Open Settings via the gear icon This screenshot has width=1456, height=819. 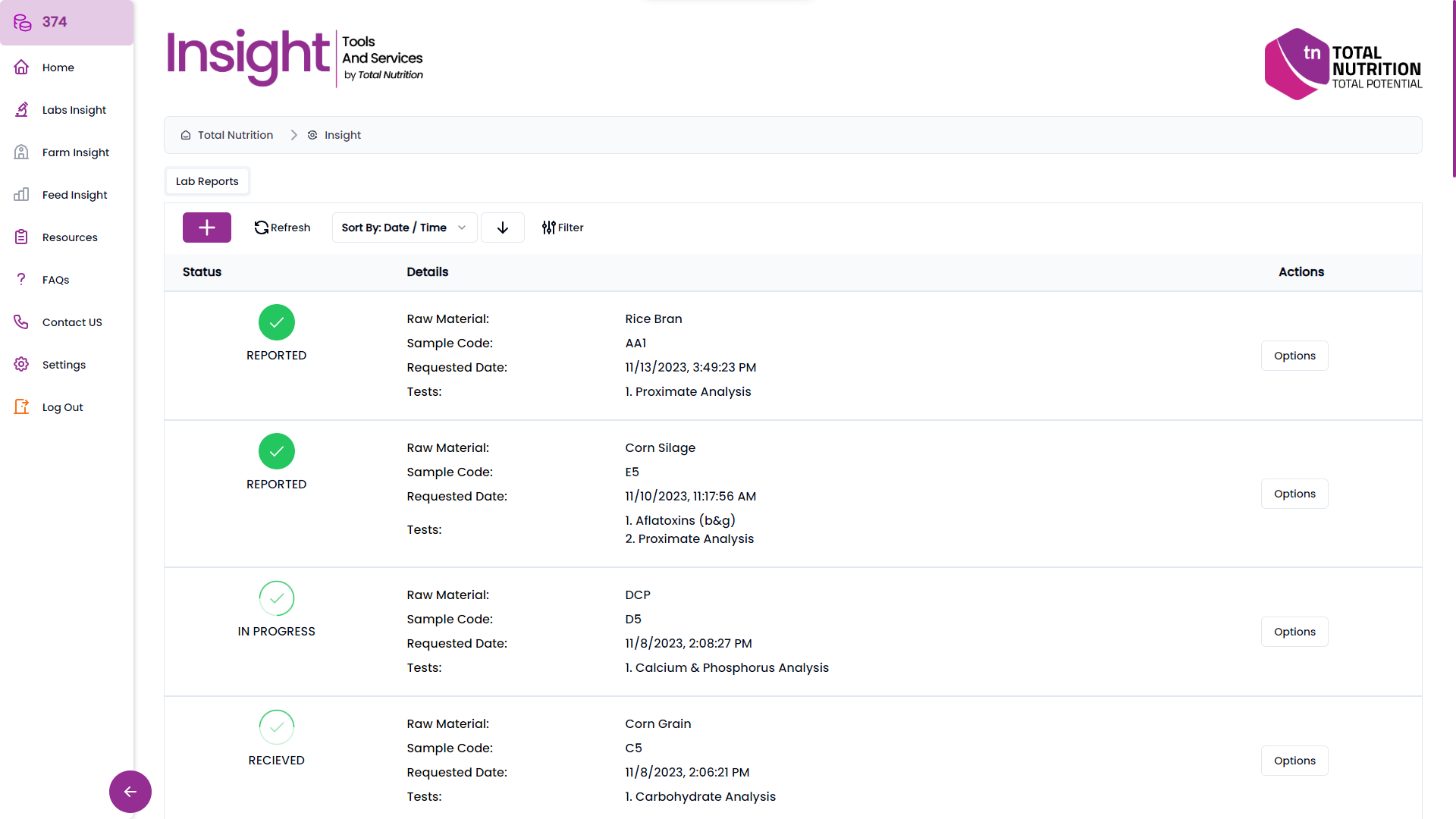[21, 364]
